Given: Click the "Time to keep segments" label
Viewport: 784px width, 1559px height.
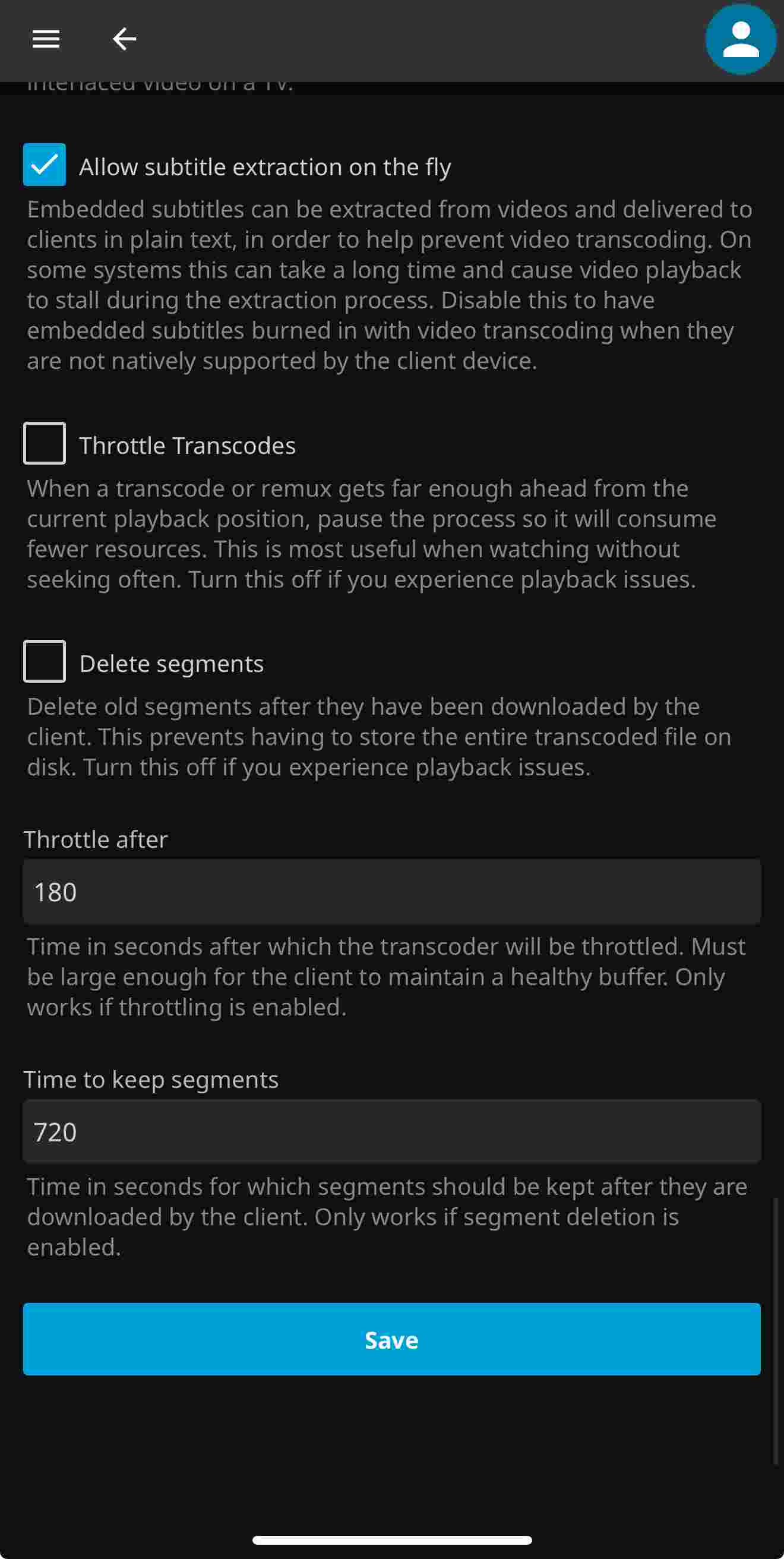Looking at the screenshot, I should tap(151, 1080).
